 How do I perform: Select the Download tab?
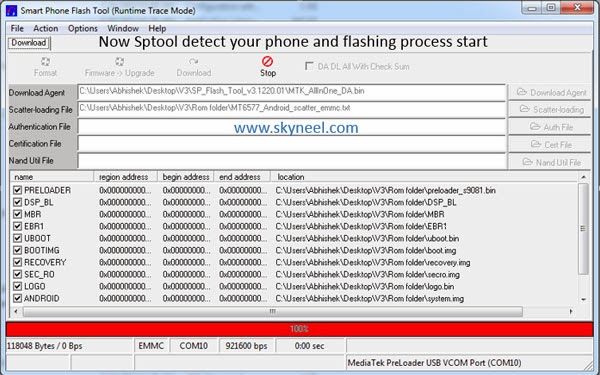pos(29,43)
